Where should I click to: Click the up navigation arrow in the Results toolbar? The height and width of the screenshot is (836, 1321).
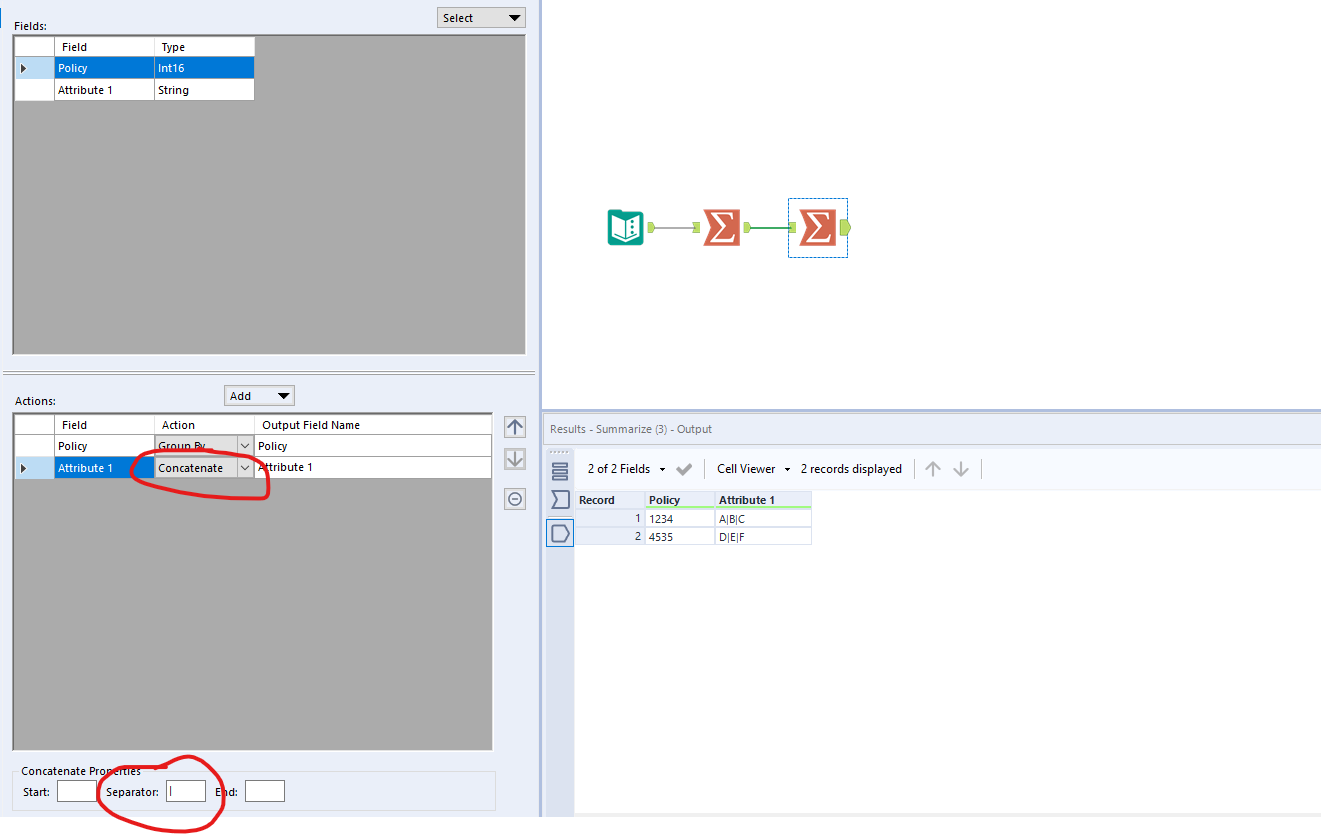click(x=932, y=468)
